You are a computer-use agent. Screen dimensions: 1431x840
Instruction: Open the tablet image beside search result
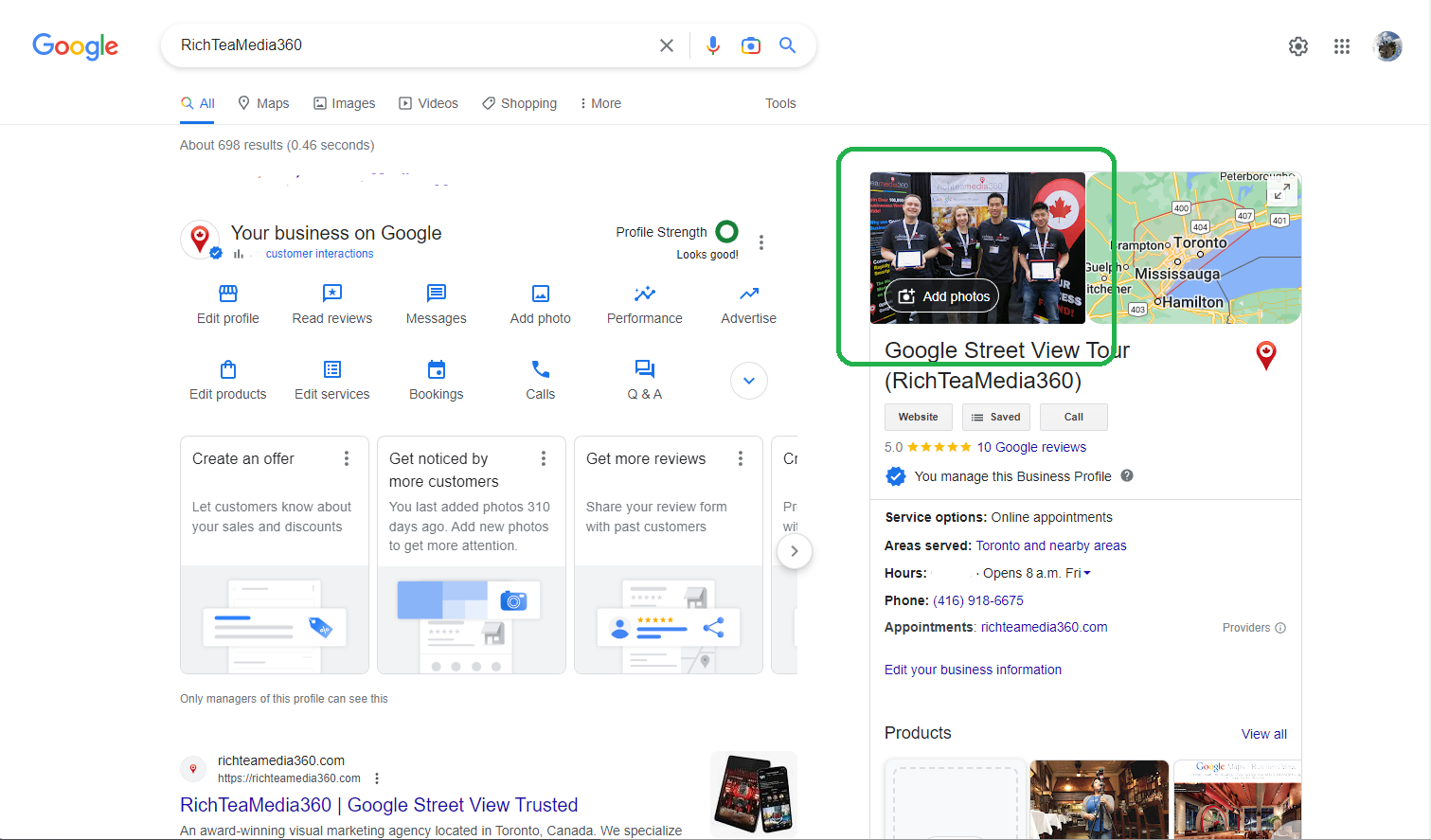[x=754, y=793]
